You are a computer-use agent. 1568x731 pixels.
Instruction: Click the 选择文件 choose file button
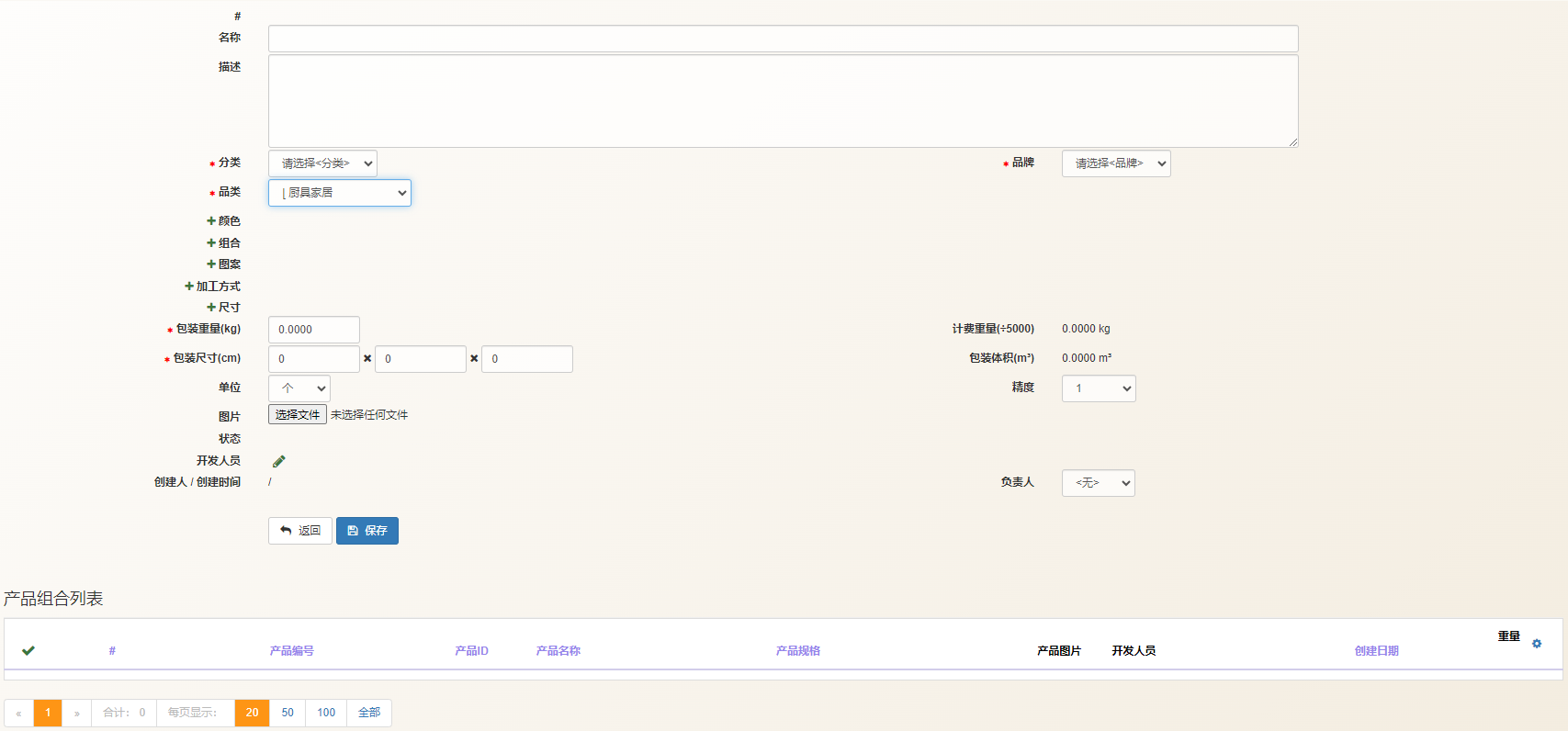click(298, 415)
